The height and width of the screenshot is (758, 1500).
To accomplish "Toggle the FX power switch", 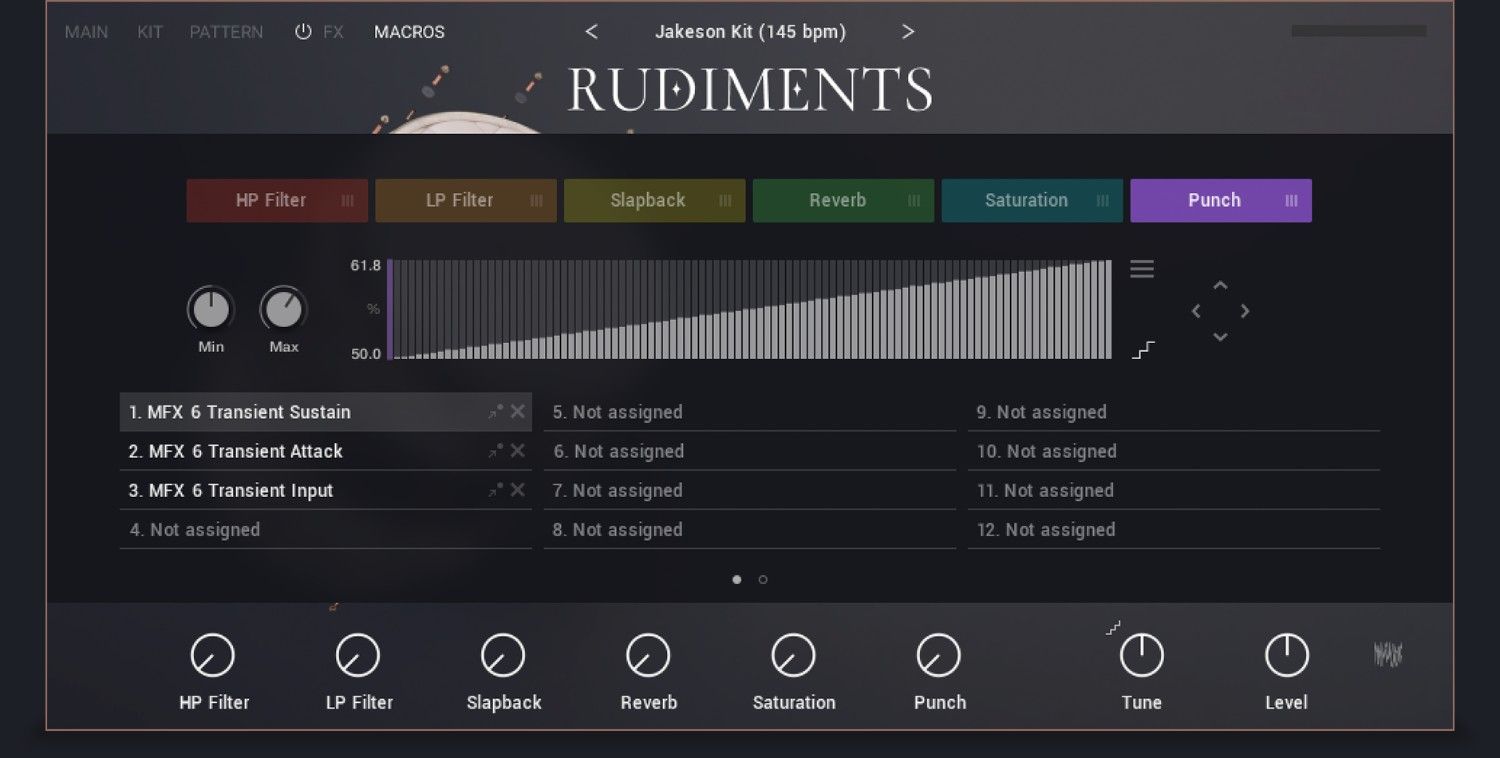I will click(302, 31).
